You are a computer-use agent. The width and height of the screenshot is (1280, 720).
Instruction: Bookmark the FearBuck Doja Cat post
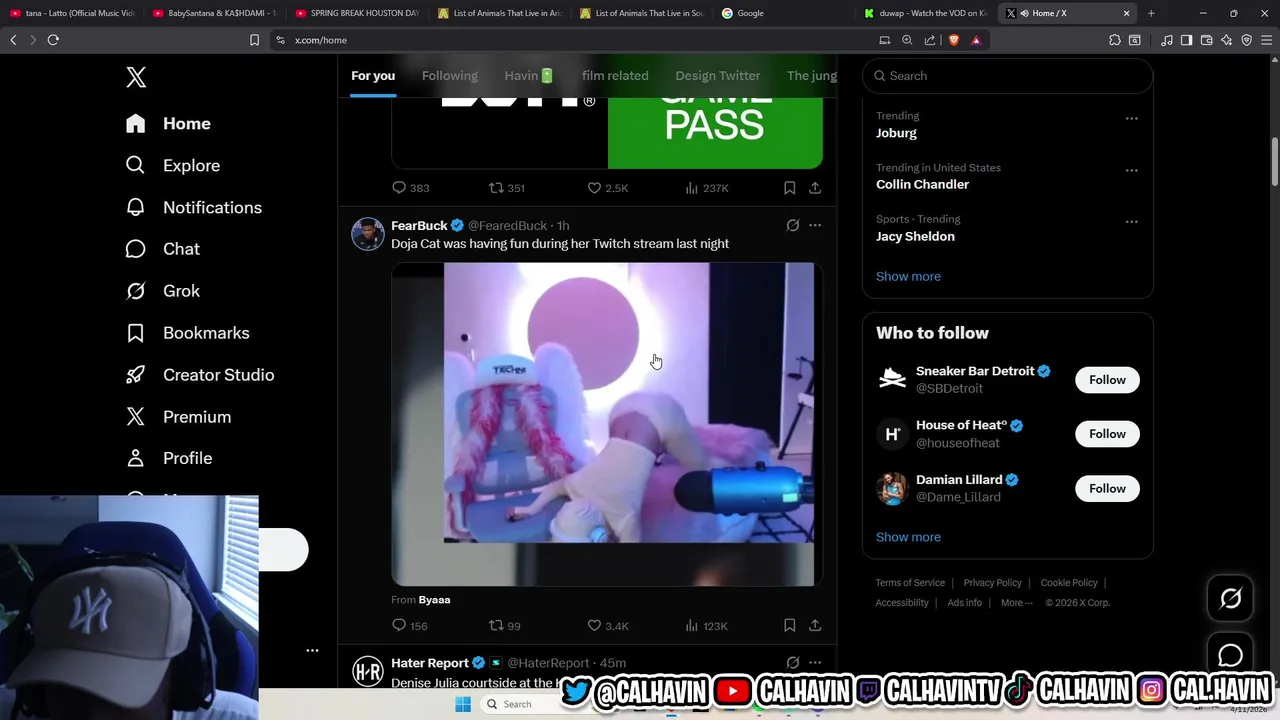(x=789, y=626)
